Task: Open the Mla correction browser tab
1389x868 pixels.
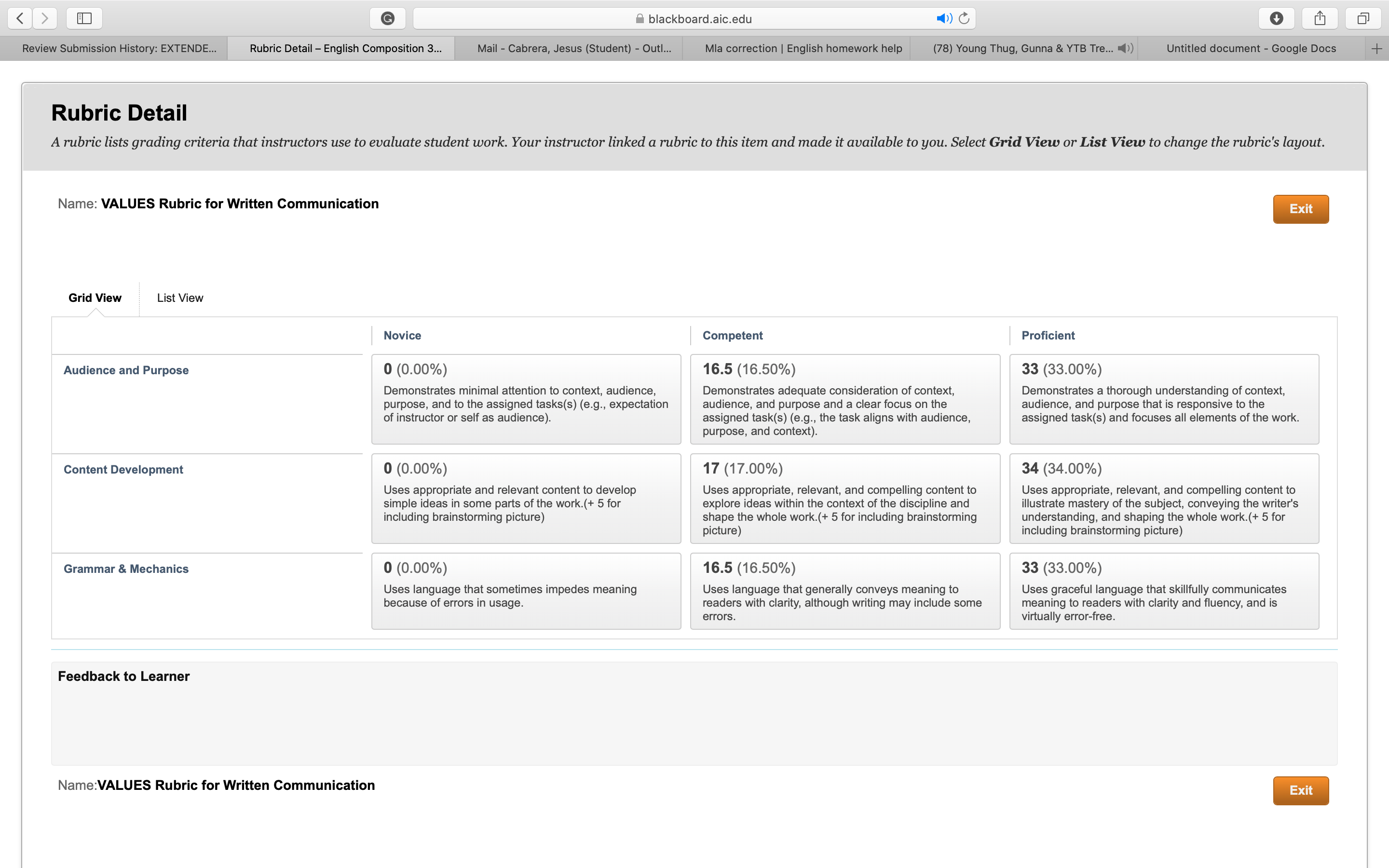Action: click(797, 49)
